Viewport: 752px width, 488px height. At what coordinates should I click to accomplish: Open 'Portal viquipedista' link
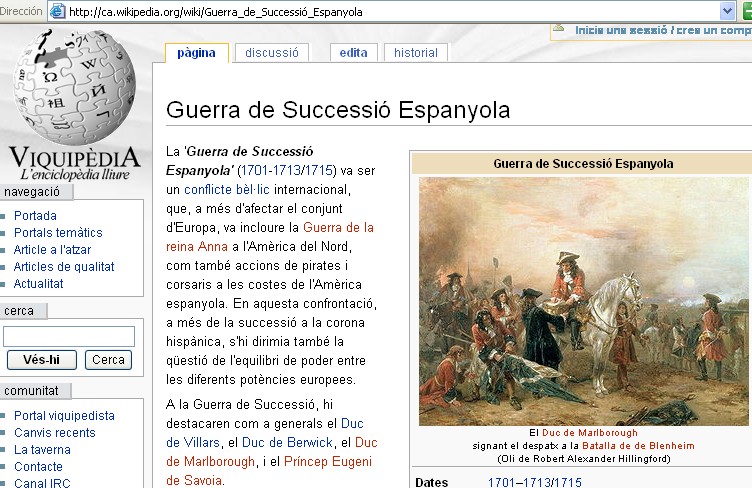click(64, 416)
